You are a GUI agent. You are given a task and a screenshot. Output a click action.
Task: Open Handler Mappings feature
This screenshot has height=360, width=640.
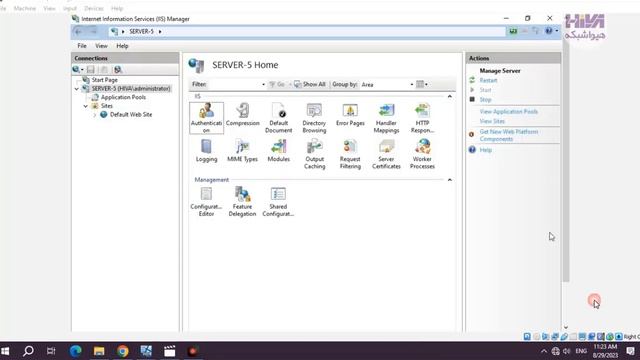(386, 118)
